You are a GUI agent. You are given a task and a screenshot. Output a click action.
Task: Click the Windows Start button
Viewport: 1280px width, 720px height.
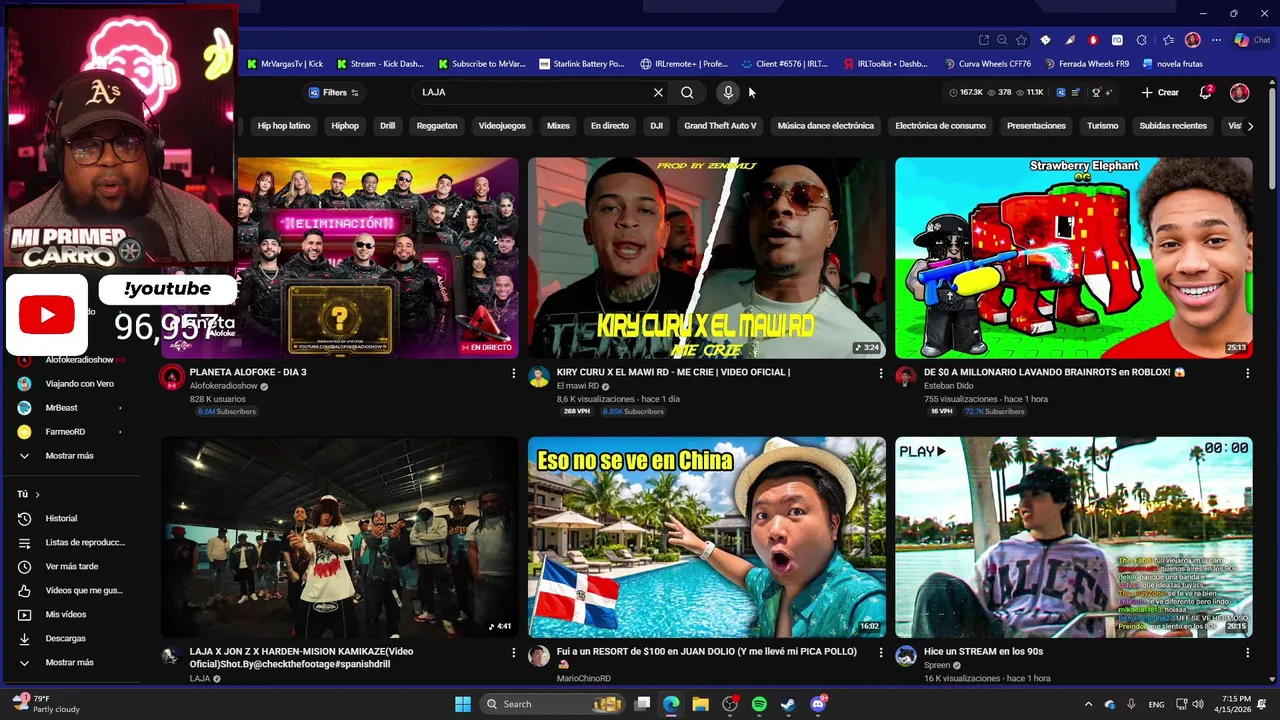(463, 704)
